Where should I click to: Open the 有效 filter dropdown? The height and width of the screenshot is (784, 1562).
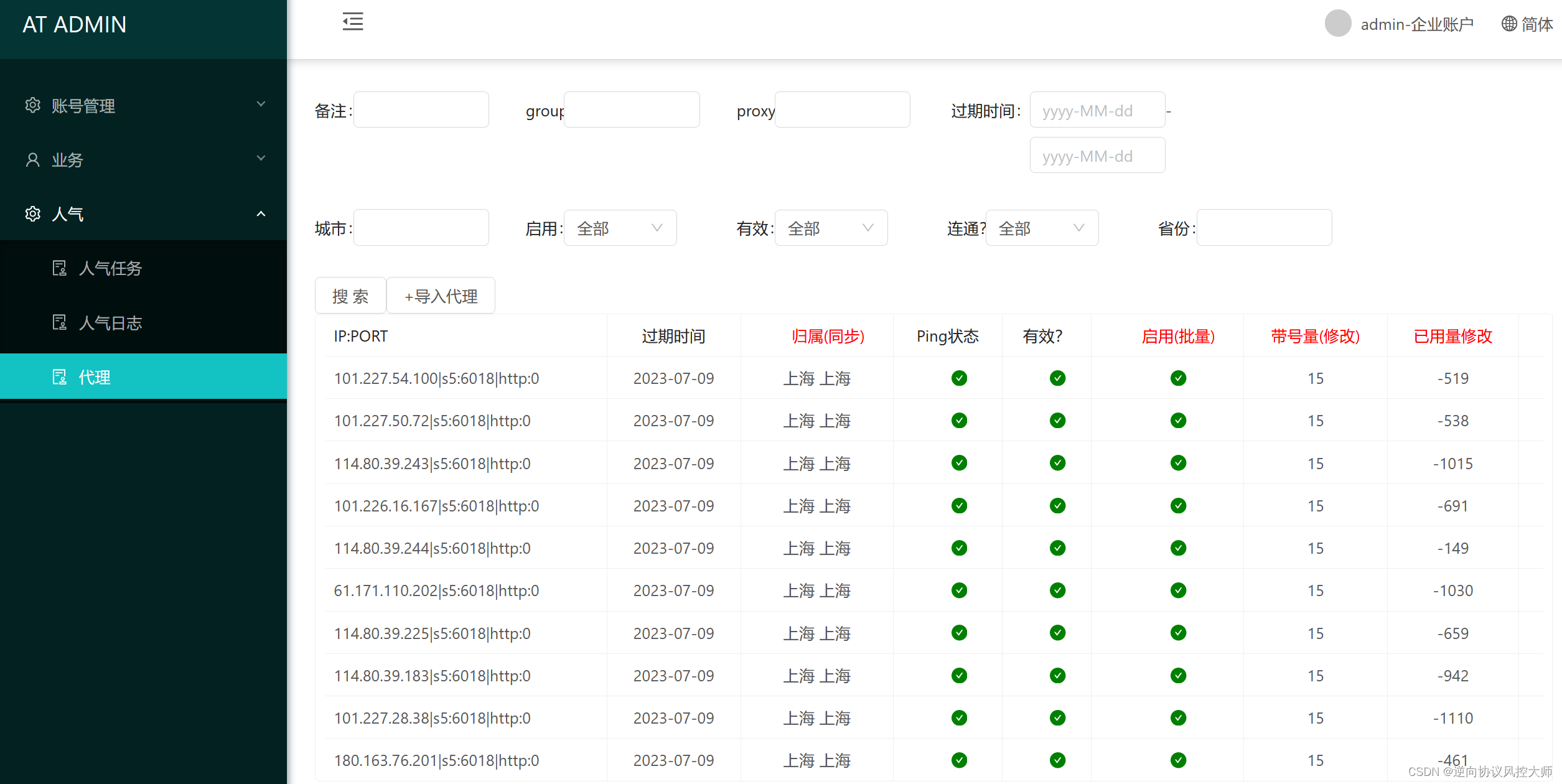tap(831, 228)
